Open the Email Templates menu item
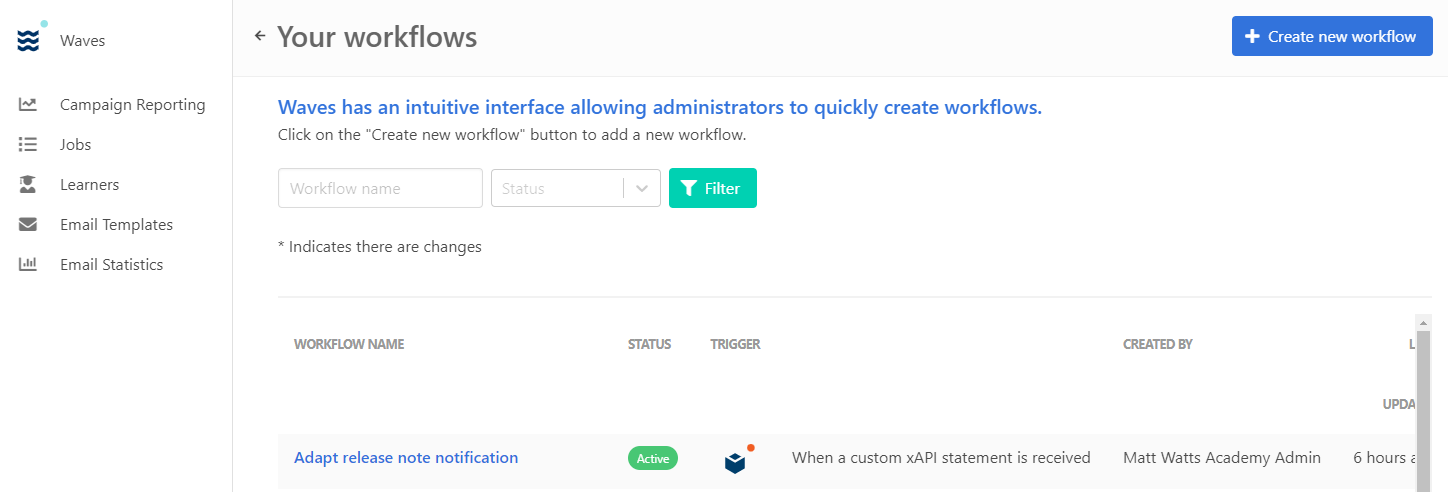This screenshot has height=492, width=1448. 115,225
